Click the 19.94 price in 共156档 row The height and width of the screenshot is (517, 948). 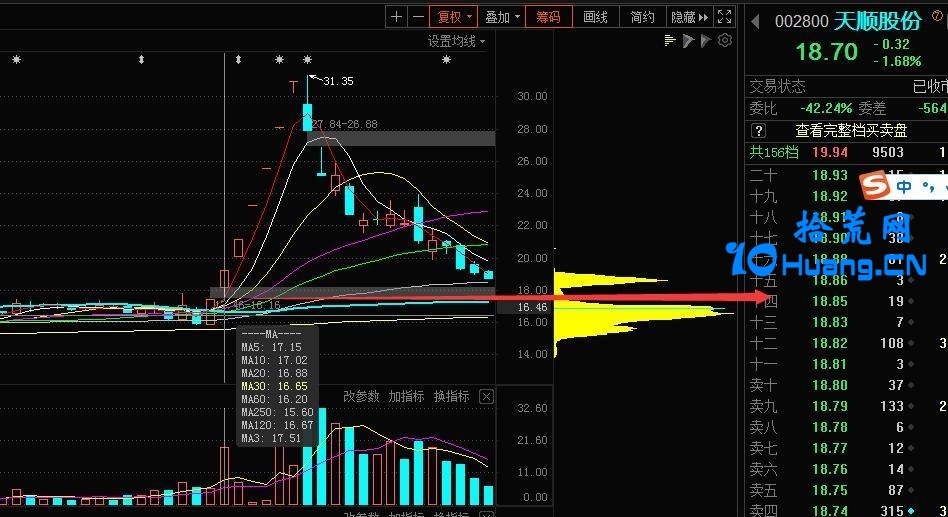pyautogui.click(x=830, y=152)
